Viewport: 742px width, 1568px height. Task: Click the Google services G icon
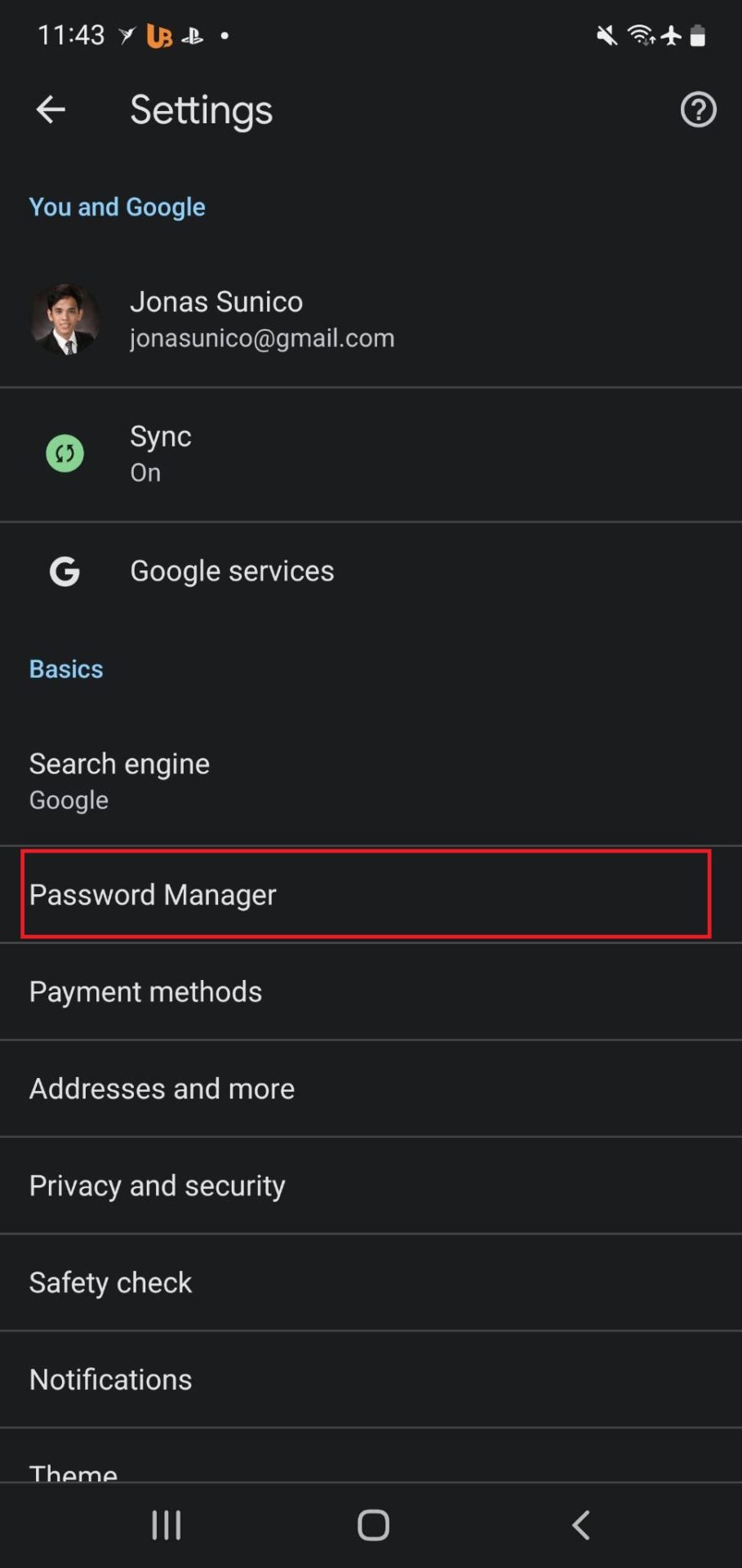tap(65, 572)
